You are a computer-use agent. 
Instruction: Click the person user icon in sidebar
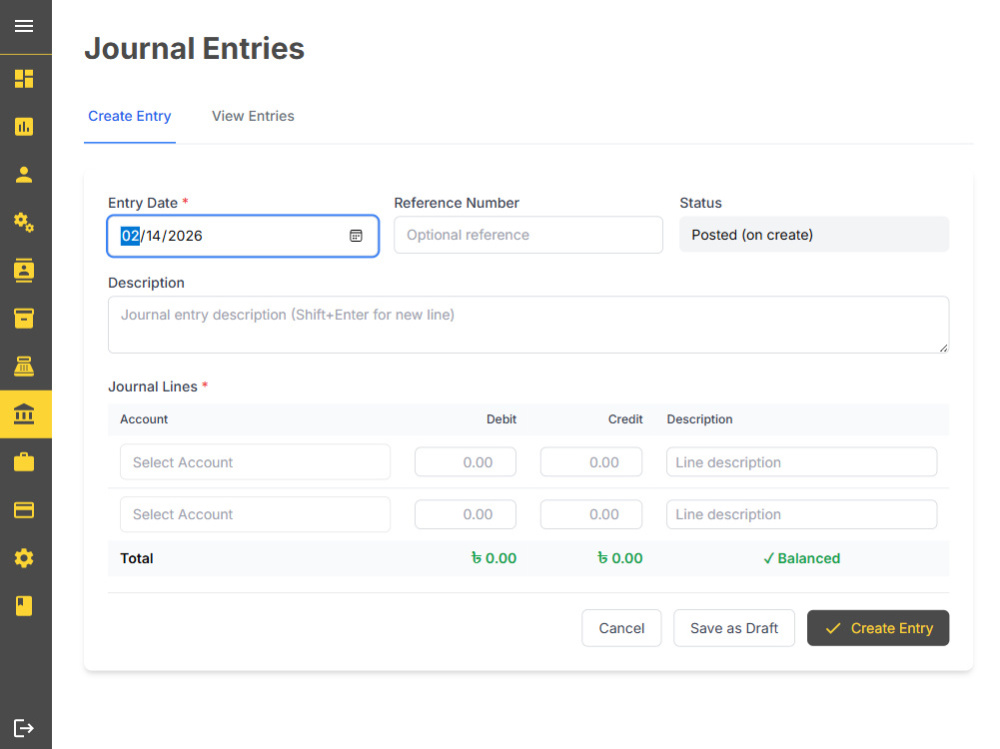[x=24, y=174]
